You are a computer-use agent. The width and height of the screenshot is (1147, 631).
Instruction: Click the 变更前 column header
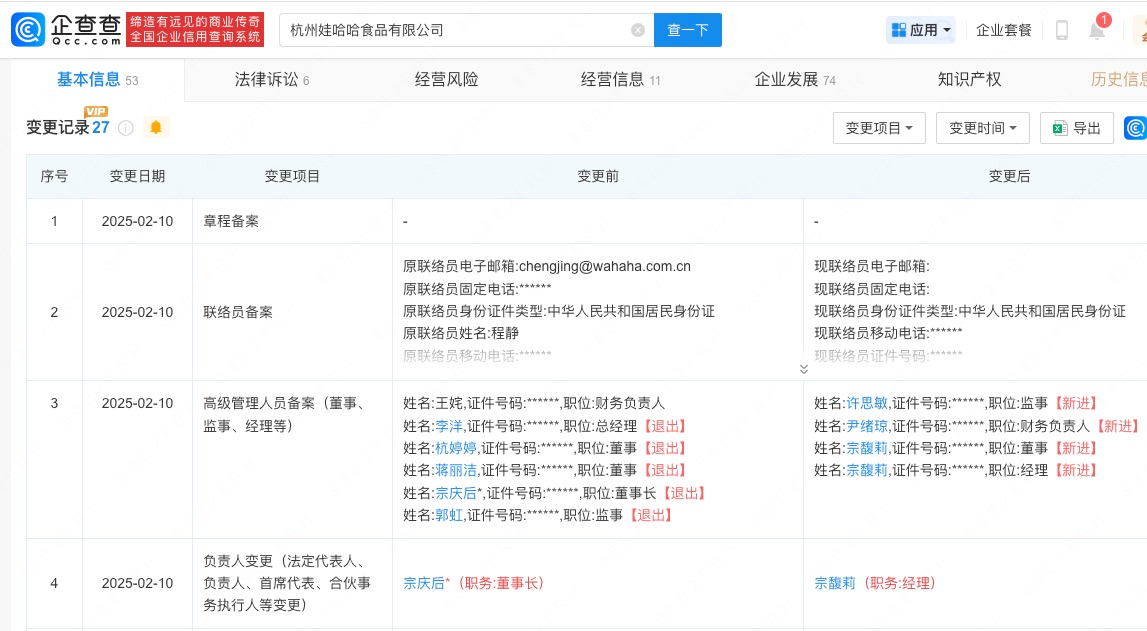pos(598,176)
